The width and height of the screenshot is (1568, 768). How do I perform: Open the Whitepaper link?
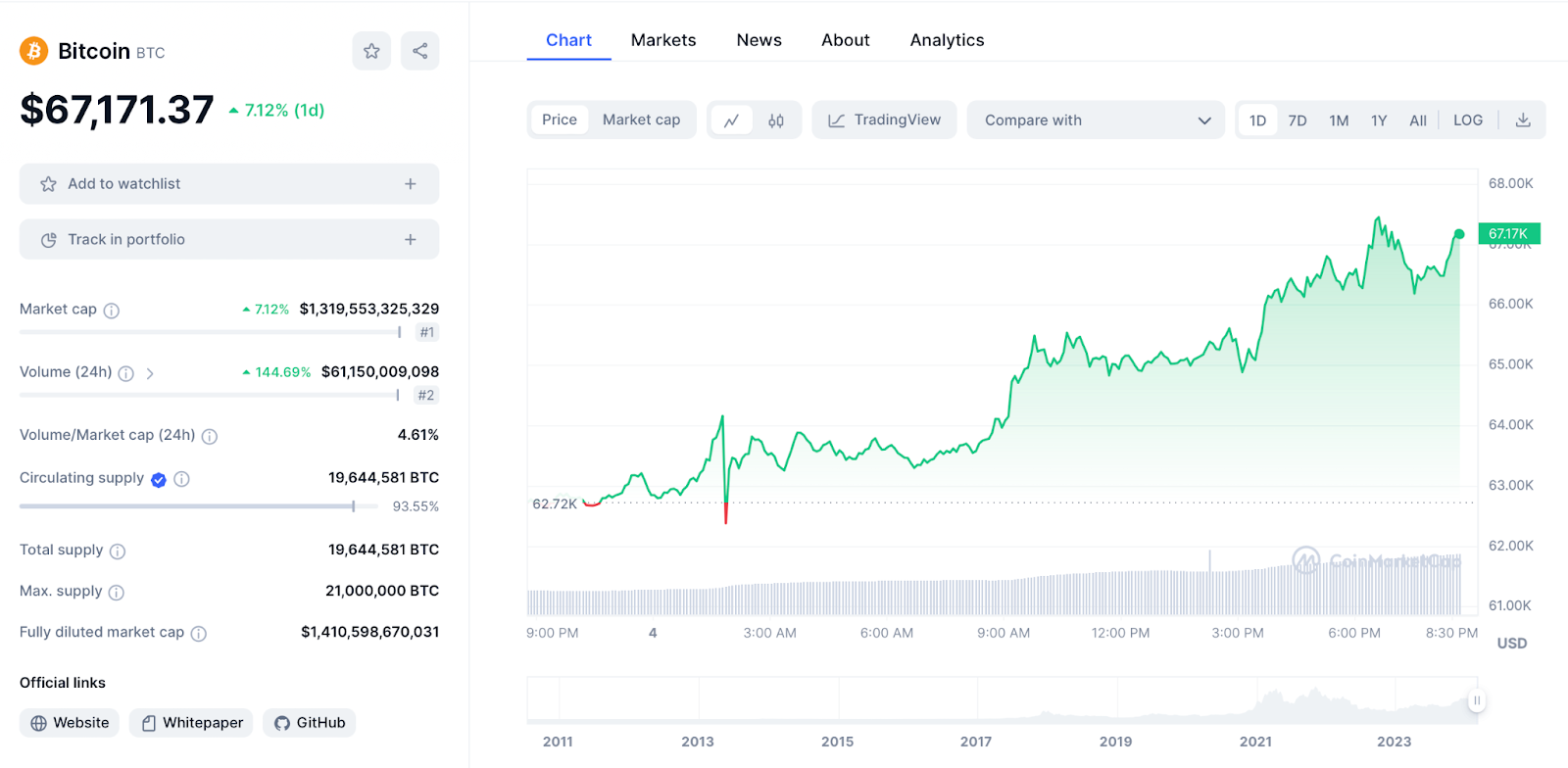coord(191,723)
